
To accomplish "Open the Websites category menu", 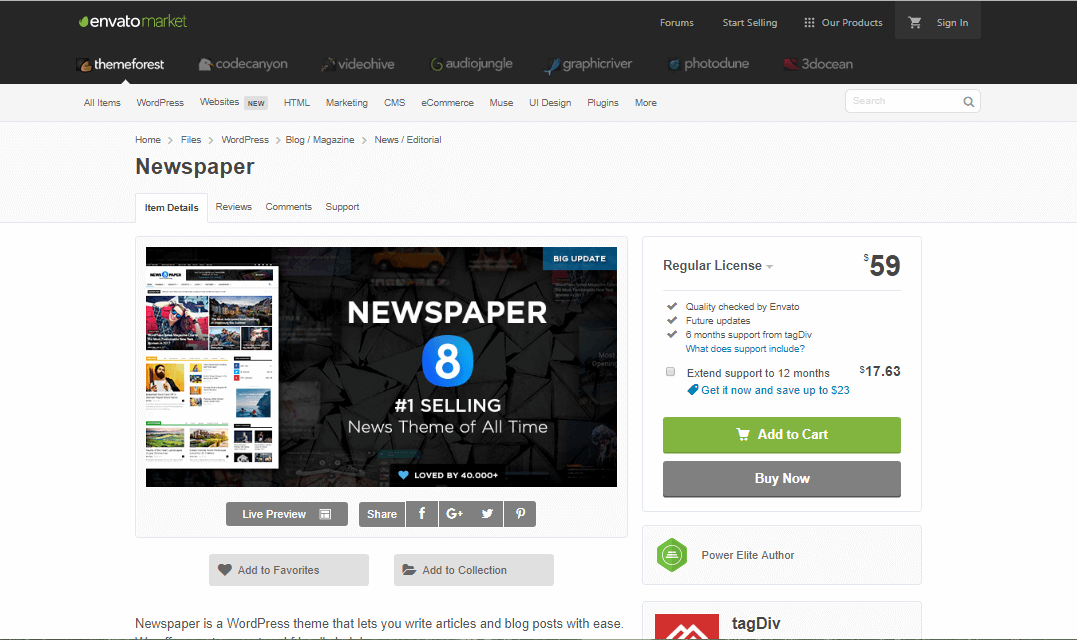I will point(219,102).
